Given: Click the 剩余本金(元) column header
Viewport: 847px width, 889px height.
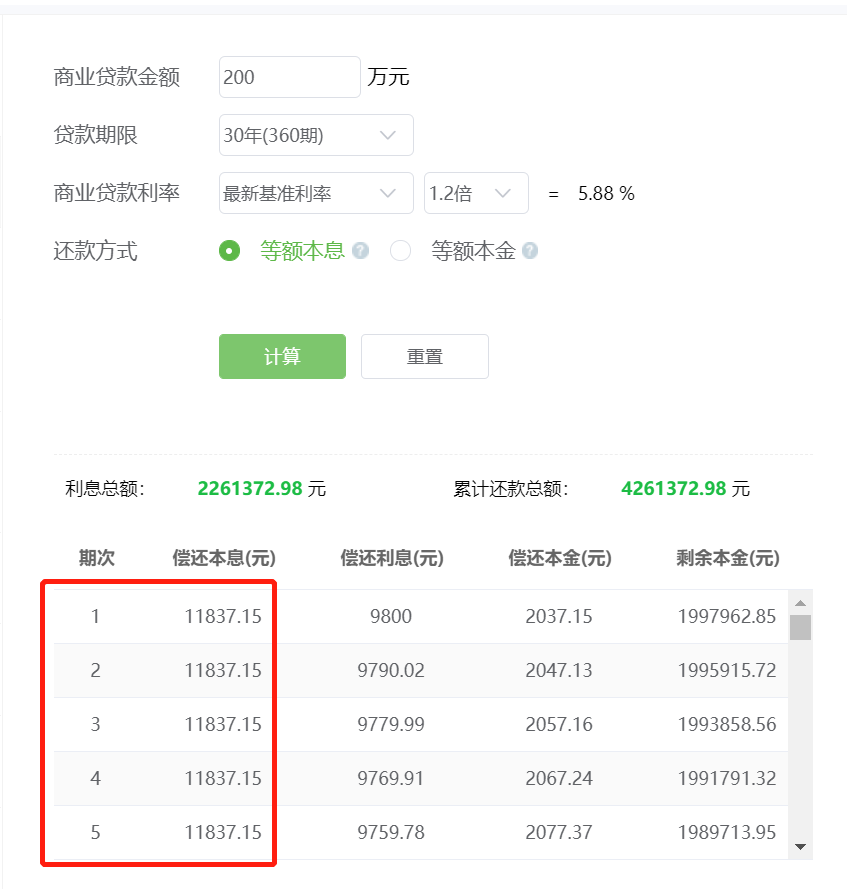Looking at the screenshot, I should point(727,558).
